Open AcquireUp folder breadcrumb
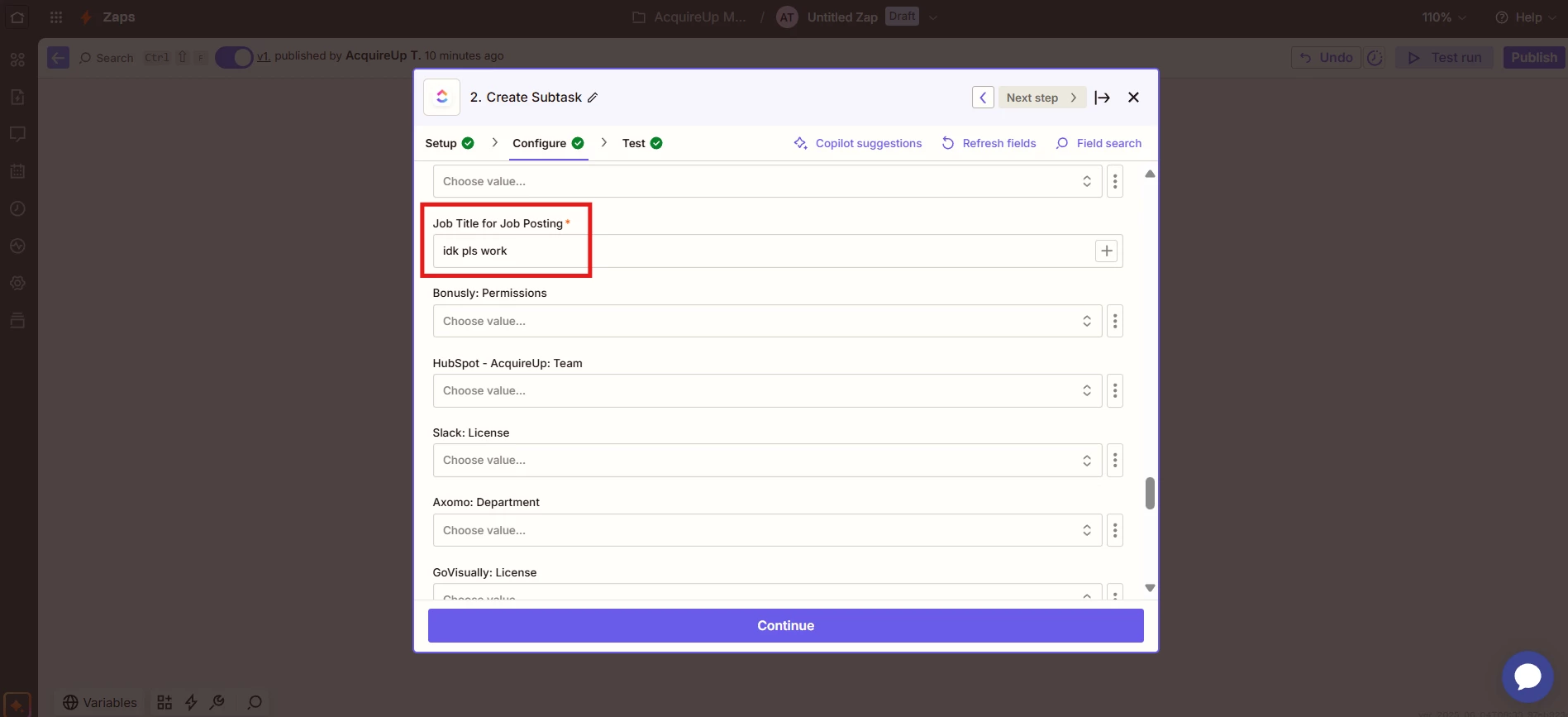This screenshot has height=717, width=1568. pos(689,17)
